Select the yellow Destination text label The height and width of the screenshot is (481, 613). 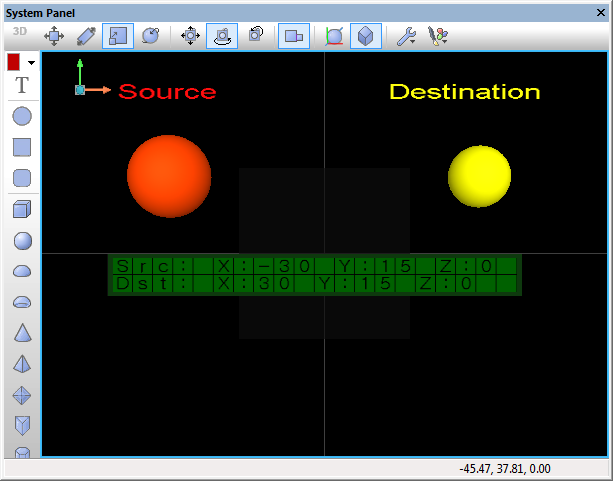coord(465,92)
